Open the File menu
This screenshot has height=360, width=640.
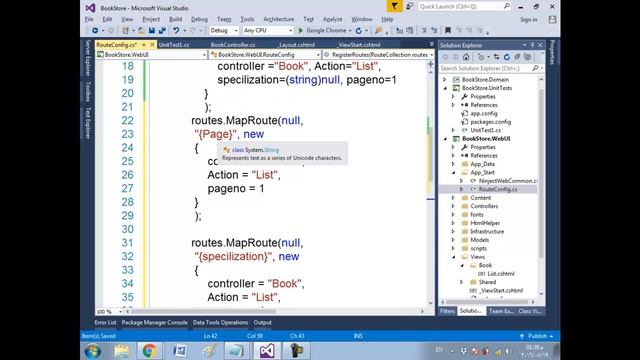(89, 19)
